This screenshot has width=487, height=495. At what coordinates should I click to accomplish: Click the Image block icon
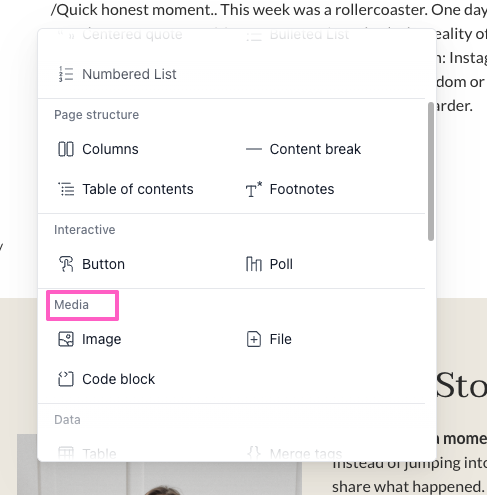[x=66, y=339]
